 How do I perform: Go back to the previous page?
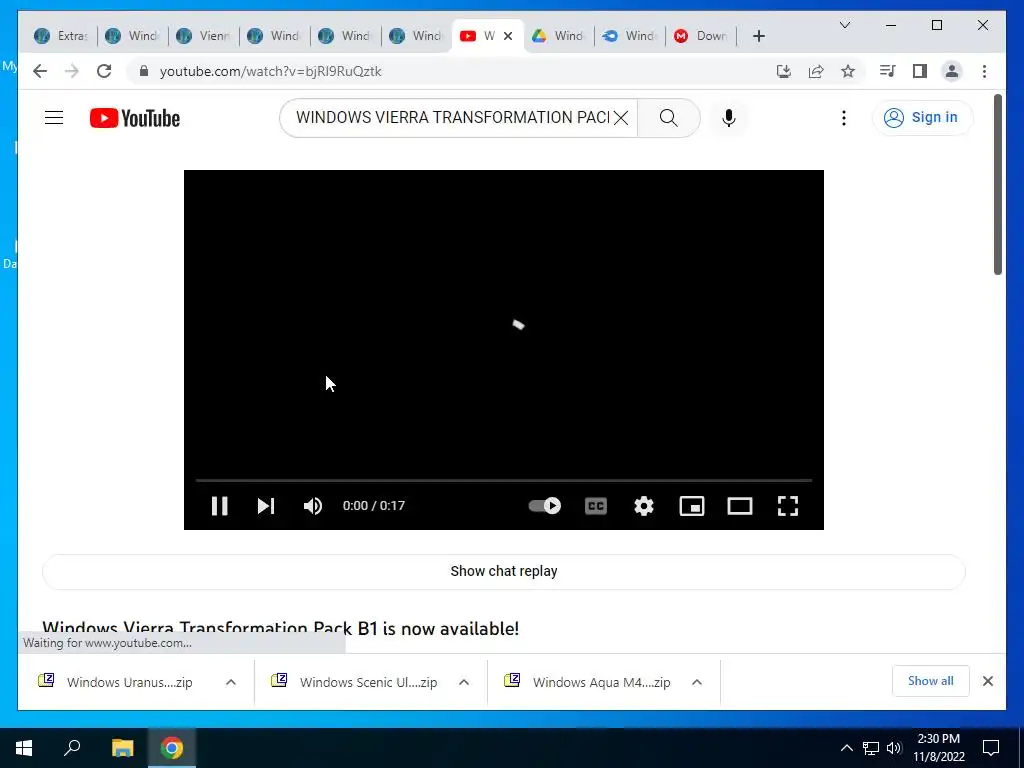pos(40,71)
